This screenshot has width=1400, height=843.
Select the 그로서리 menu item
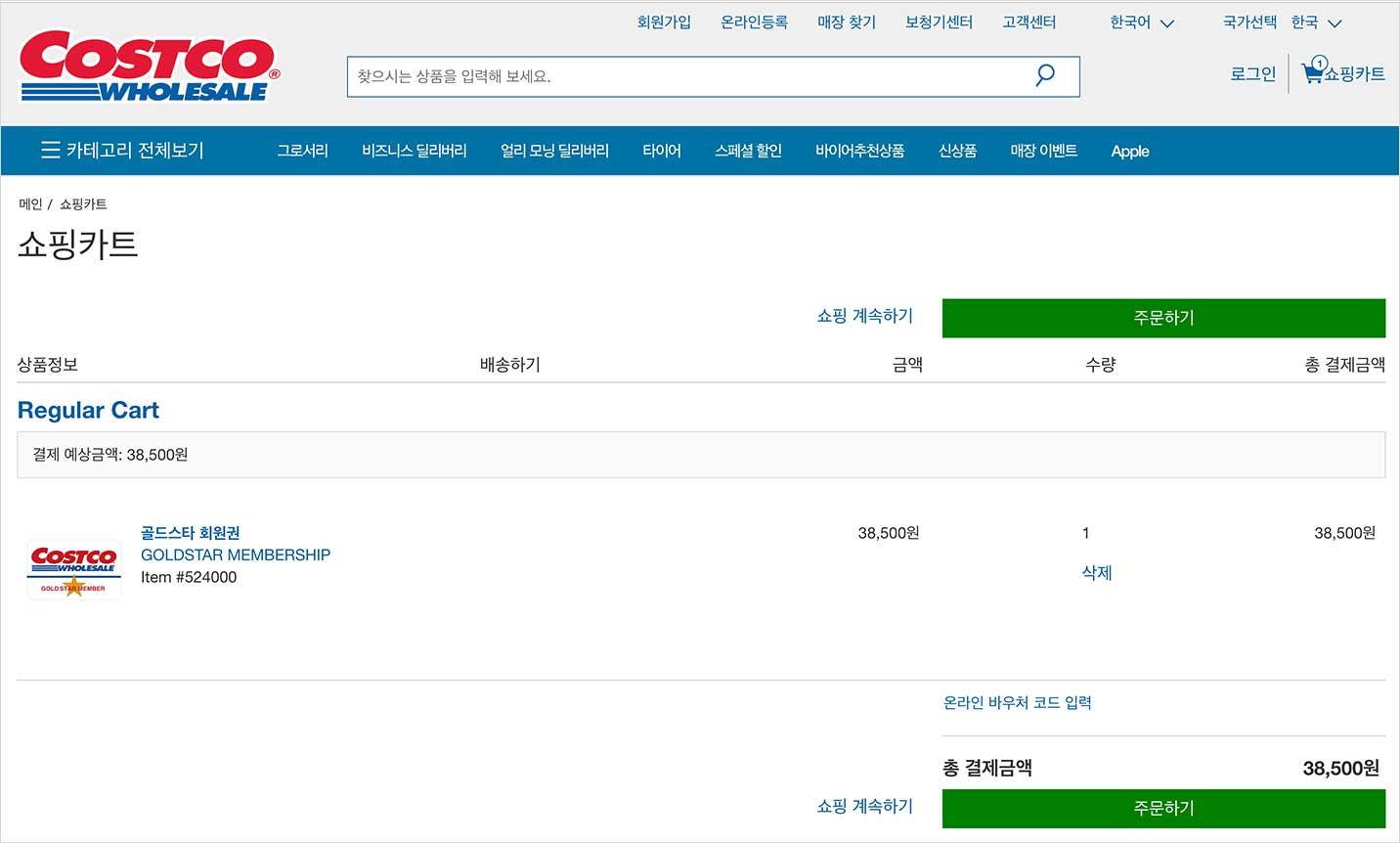pos(302,151)
